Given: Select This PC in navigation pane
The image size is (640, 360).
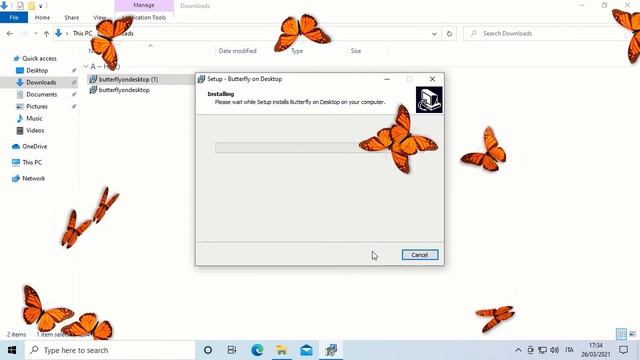Looking at the screenshot, I should pyautogui.click(x=32, y=162).
